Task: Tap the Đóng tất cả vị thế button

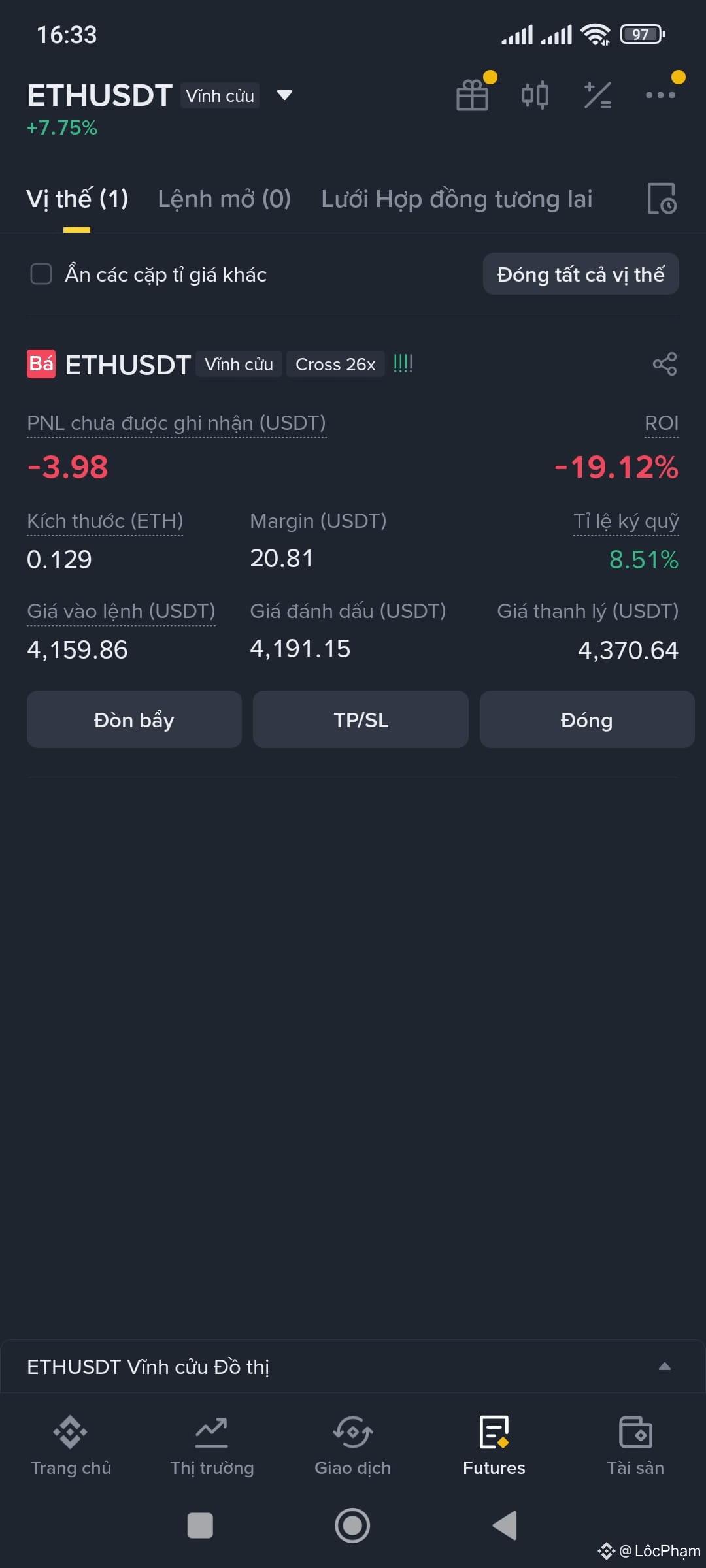Action: tap(580, 274)
